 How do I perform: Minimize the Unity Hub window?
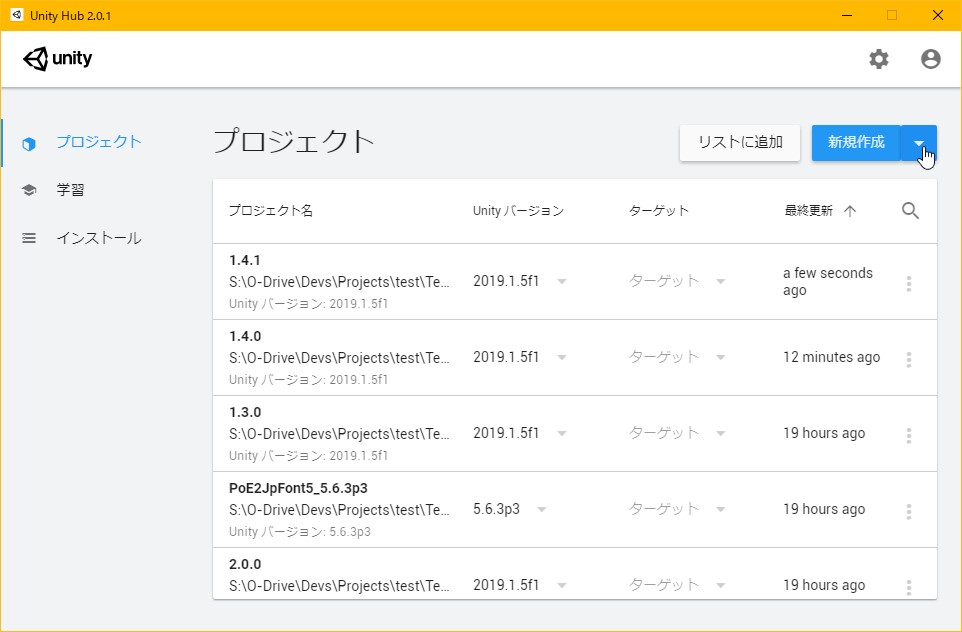click(x=847, y=15)
